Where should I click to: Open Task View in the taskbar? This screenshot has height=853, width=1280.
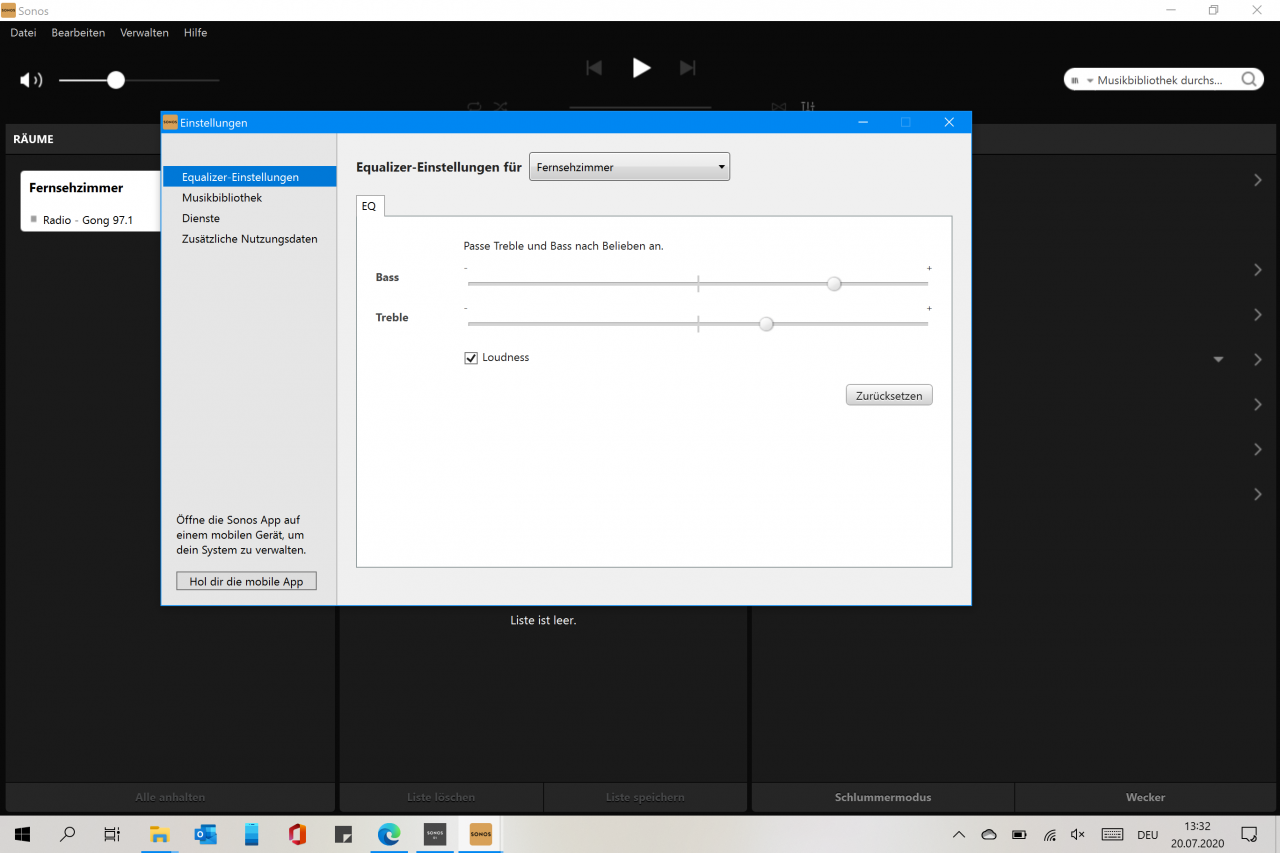(x=112, y=834)
